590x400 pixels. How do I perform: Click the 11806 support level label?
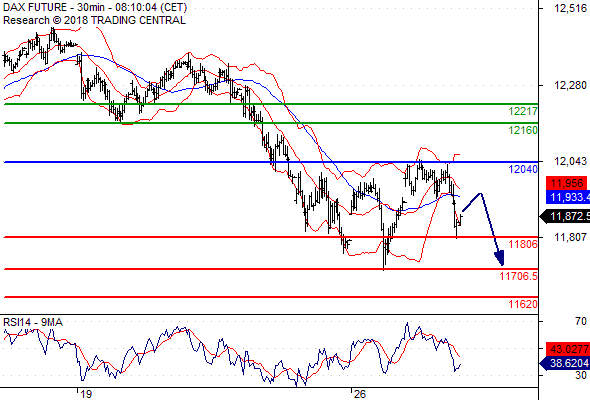click(x=523, y=244)
